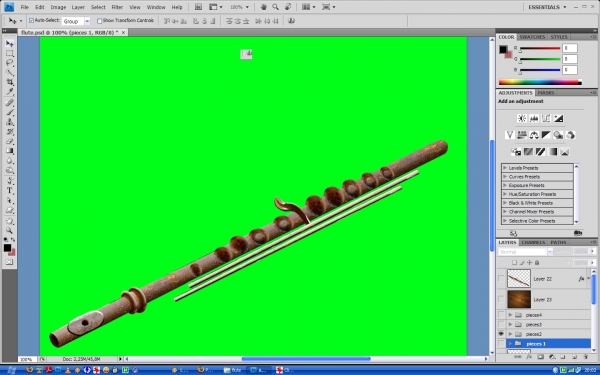Select the Eraser tool
The image size is (600, 375).
(9, 142)
